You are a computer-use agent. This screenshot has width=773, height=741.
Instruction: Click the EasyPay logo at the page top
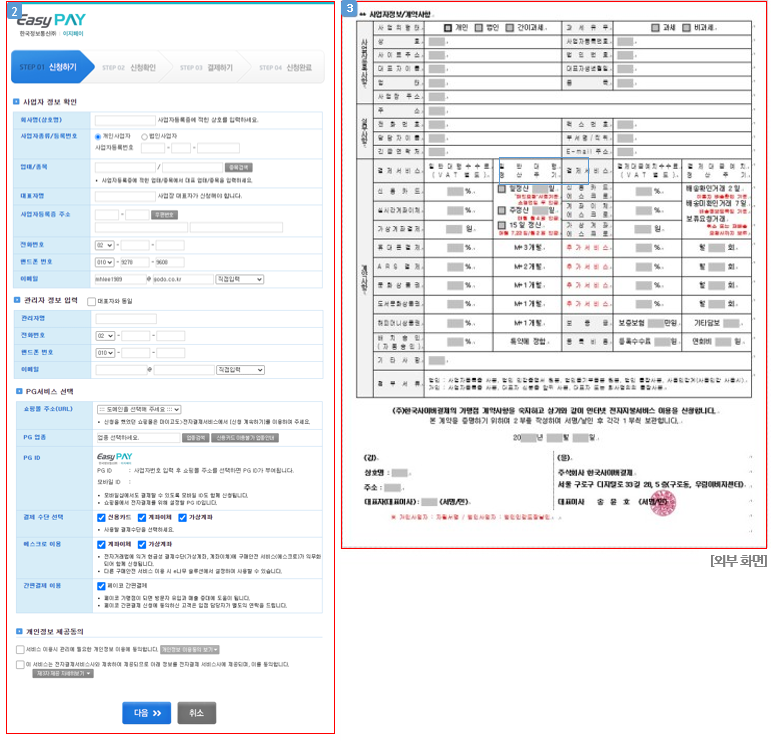coord(51,20)
